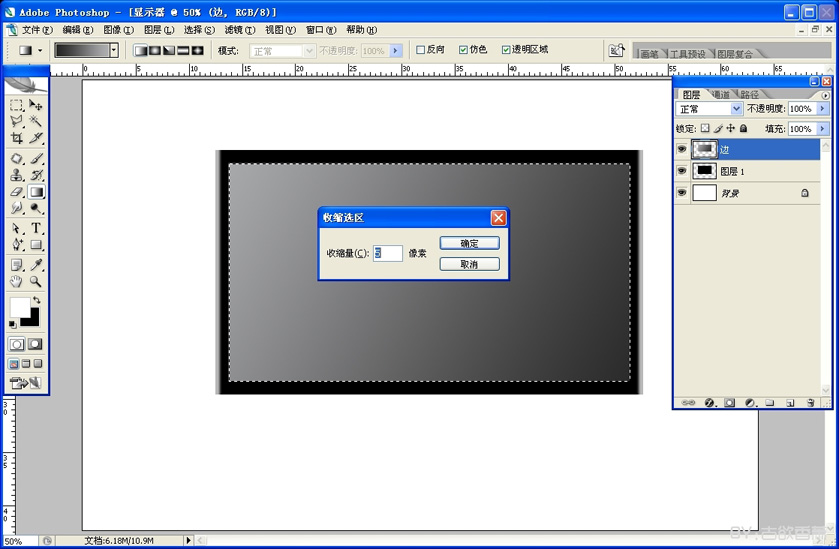Select the Type tool
Viewport: 839px width, 549px height.
[x=36, y=228]
